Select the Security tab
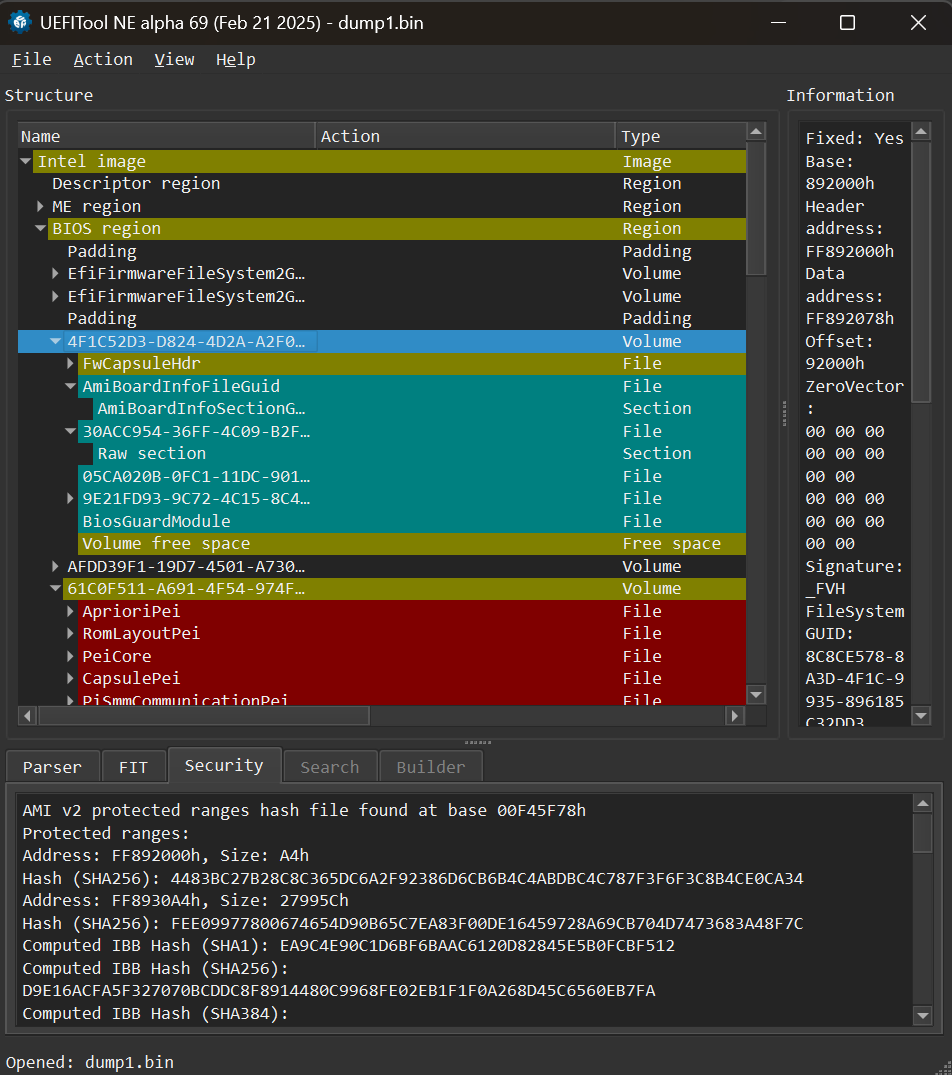The height and width of the screenshot is (1075, 952). [x=224, y=765]
